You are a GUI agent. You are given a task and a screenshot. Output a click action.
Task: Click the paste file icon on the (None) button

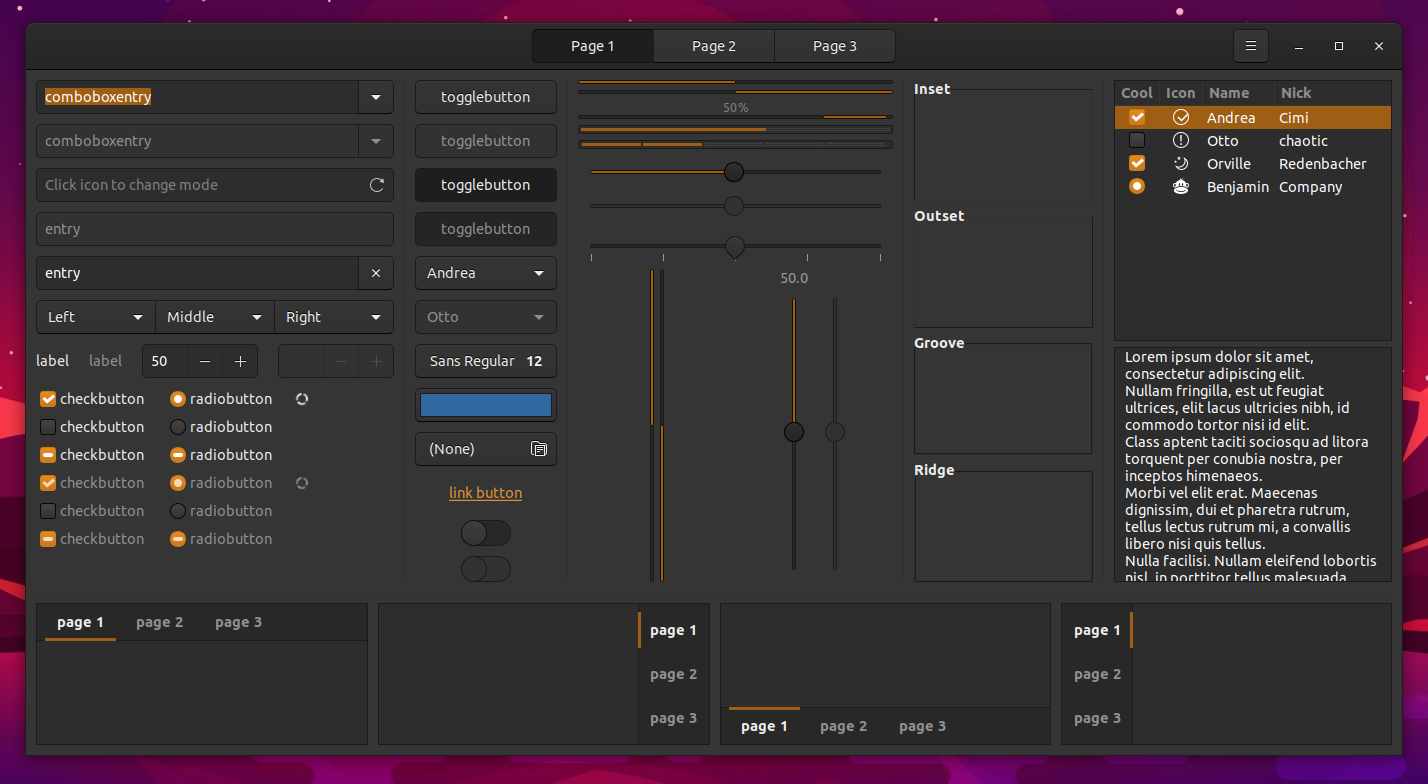(539, 449)
